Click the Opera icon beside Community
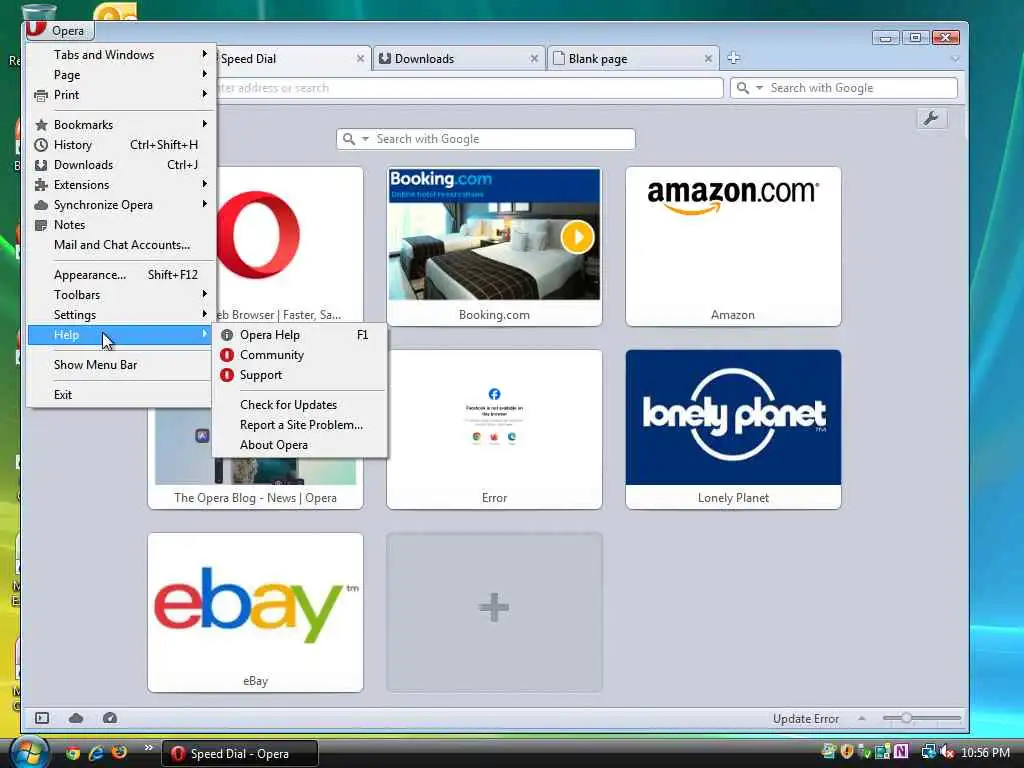This screenshot has height=768, width=1024. (227, 355)
